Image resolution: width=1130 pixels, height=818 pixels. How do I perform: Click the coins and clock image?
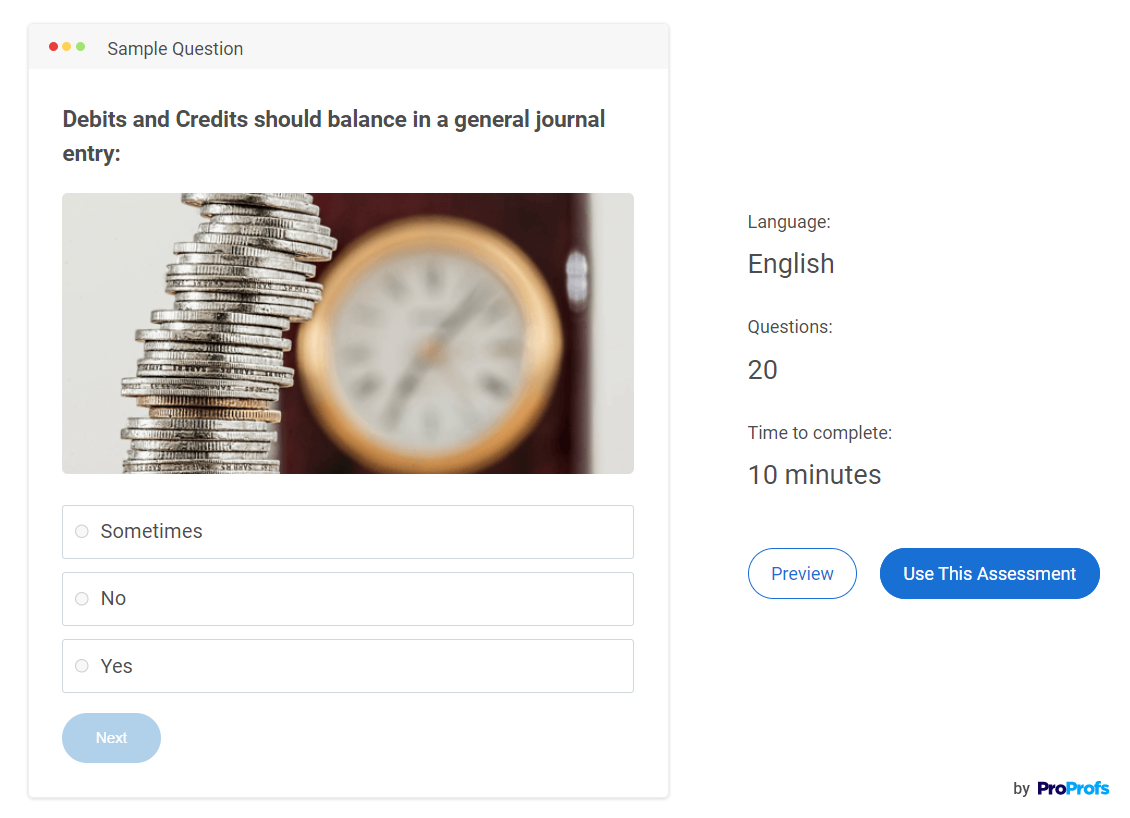pos(348,333)
